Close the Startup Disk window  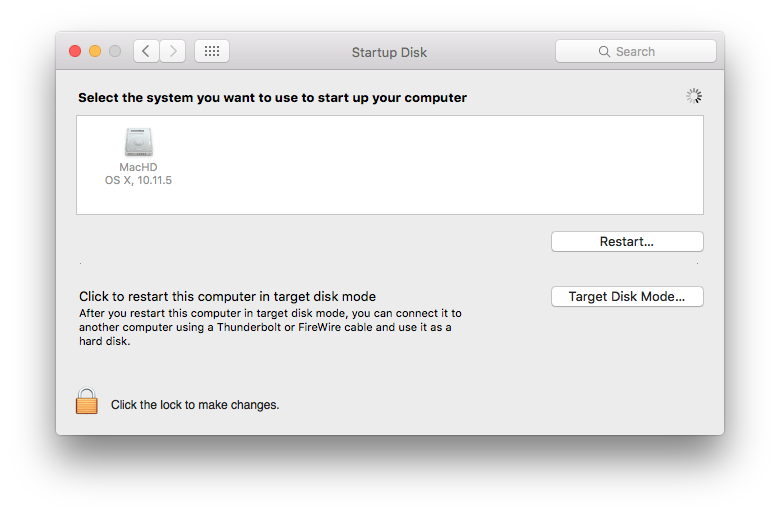pyautogui.click(x=75, y=51)
